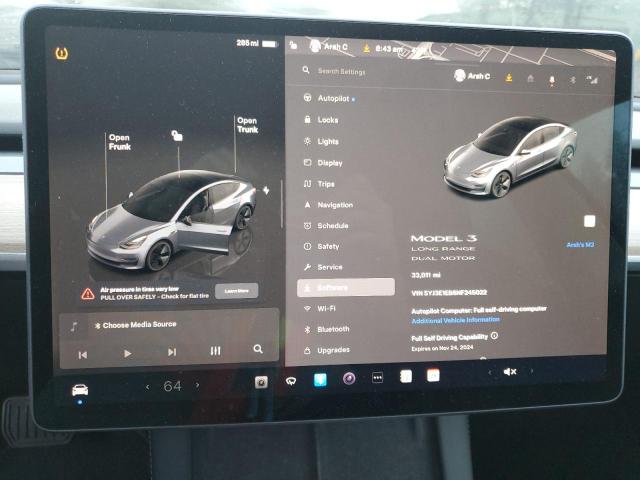Open the windshield wiper controls
The width and height of the screenshot is (640, 480).
click(x=291, y=381)
